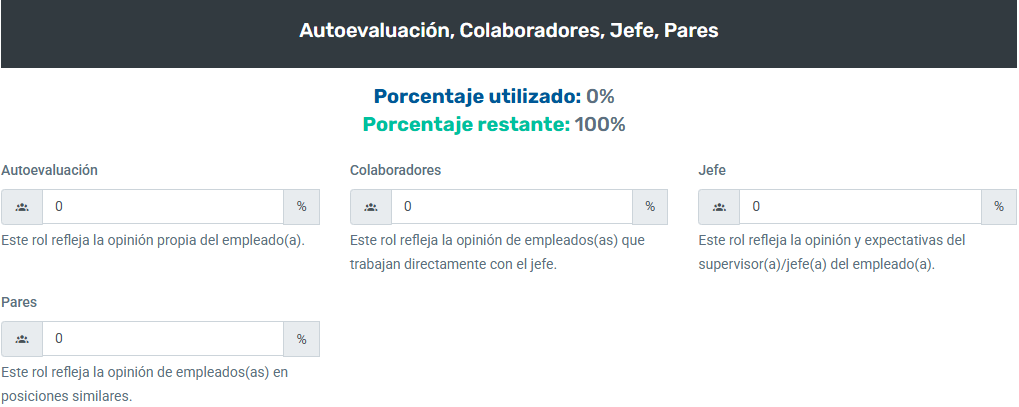Click the Porcentaje restante label
The width and height of the screenshot is (1019, 407).
click(x=466, y=124)
